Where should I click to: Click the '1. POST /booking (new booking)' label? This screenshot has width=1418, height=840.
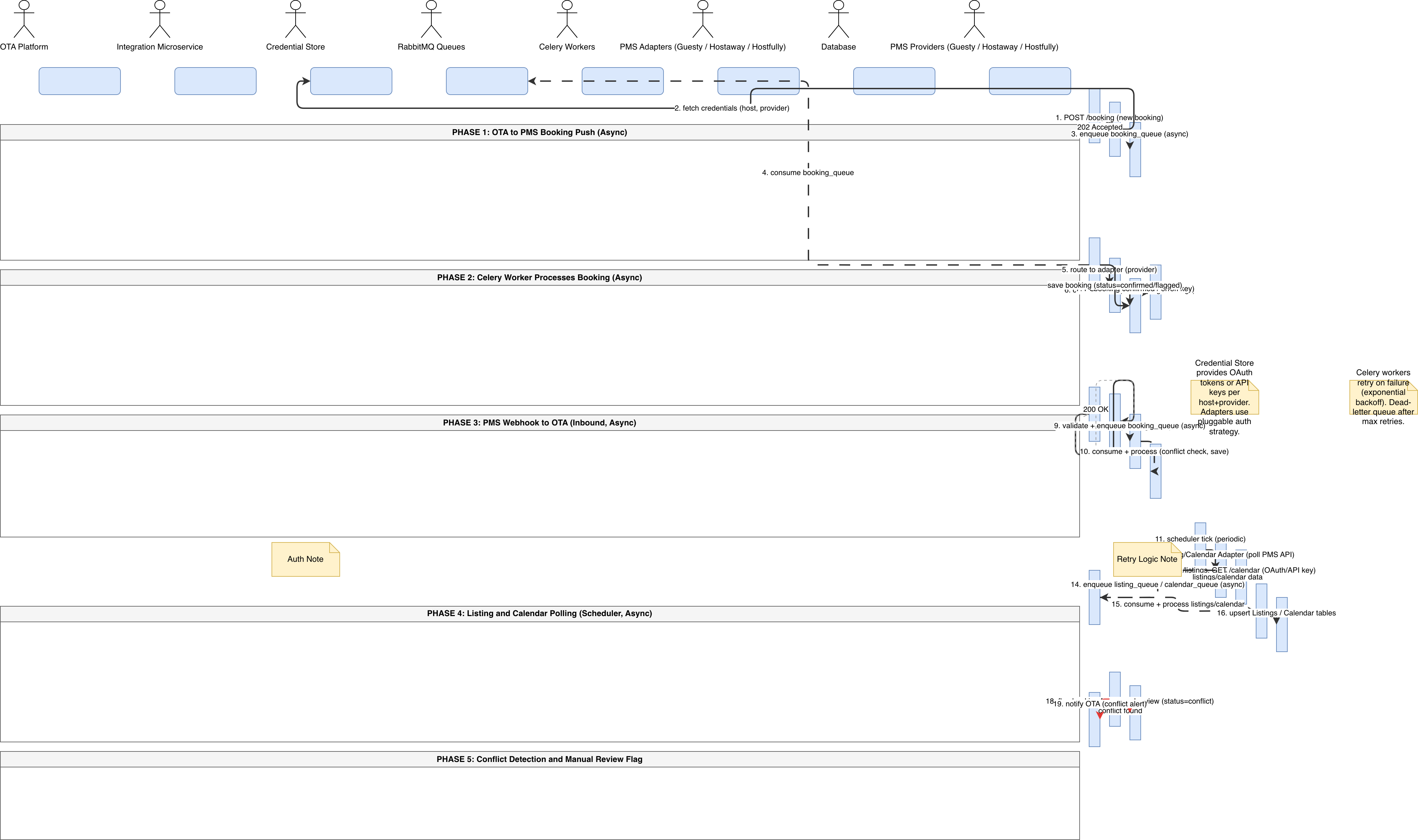click(1109, 118)
